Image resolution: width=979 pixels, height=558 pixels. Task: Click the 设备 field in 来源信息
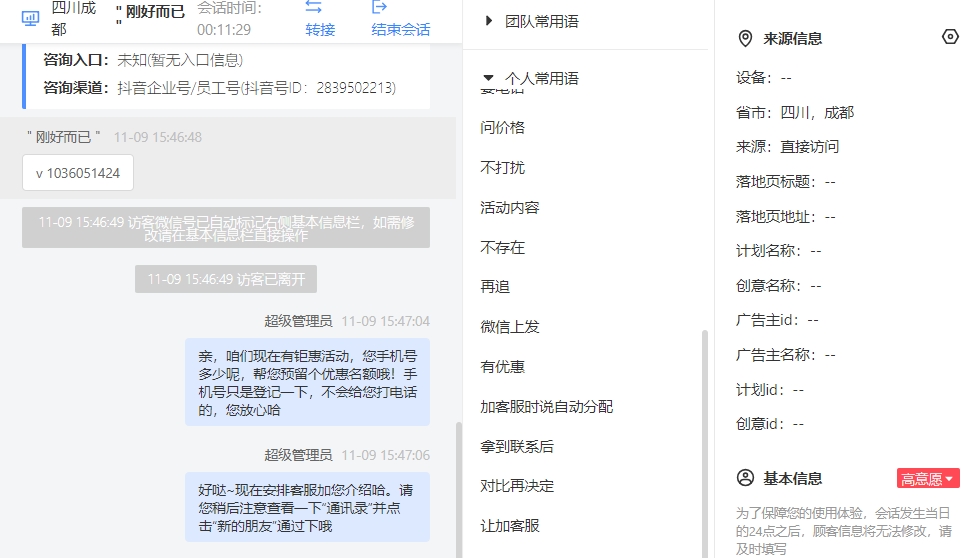click(764, 77)
